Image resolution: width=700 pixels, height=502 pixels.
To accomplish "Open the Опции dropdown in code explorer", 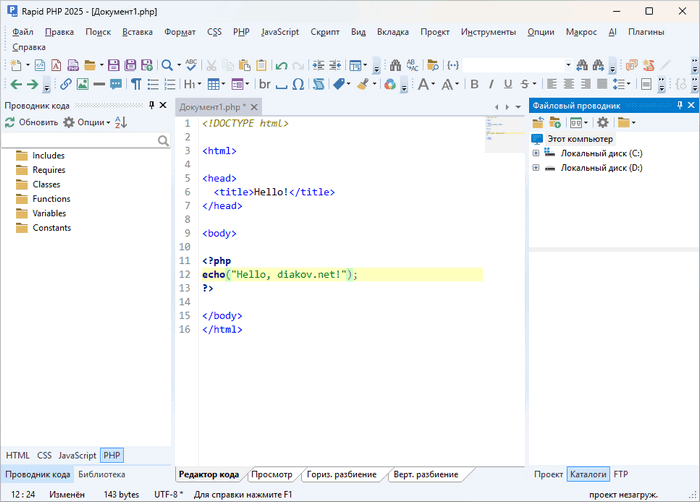I will click(x=88, y=122).
